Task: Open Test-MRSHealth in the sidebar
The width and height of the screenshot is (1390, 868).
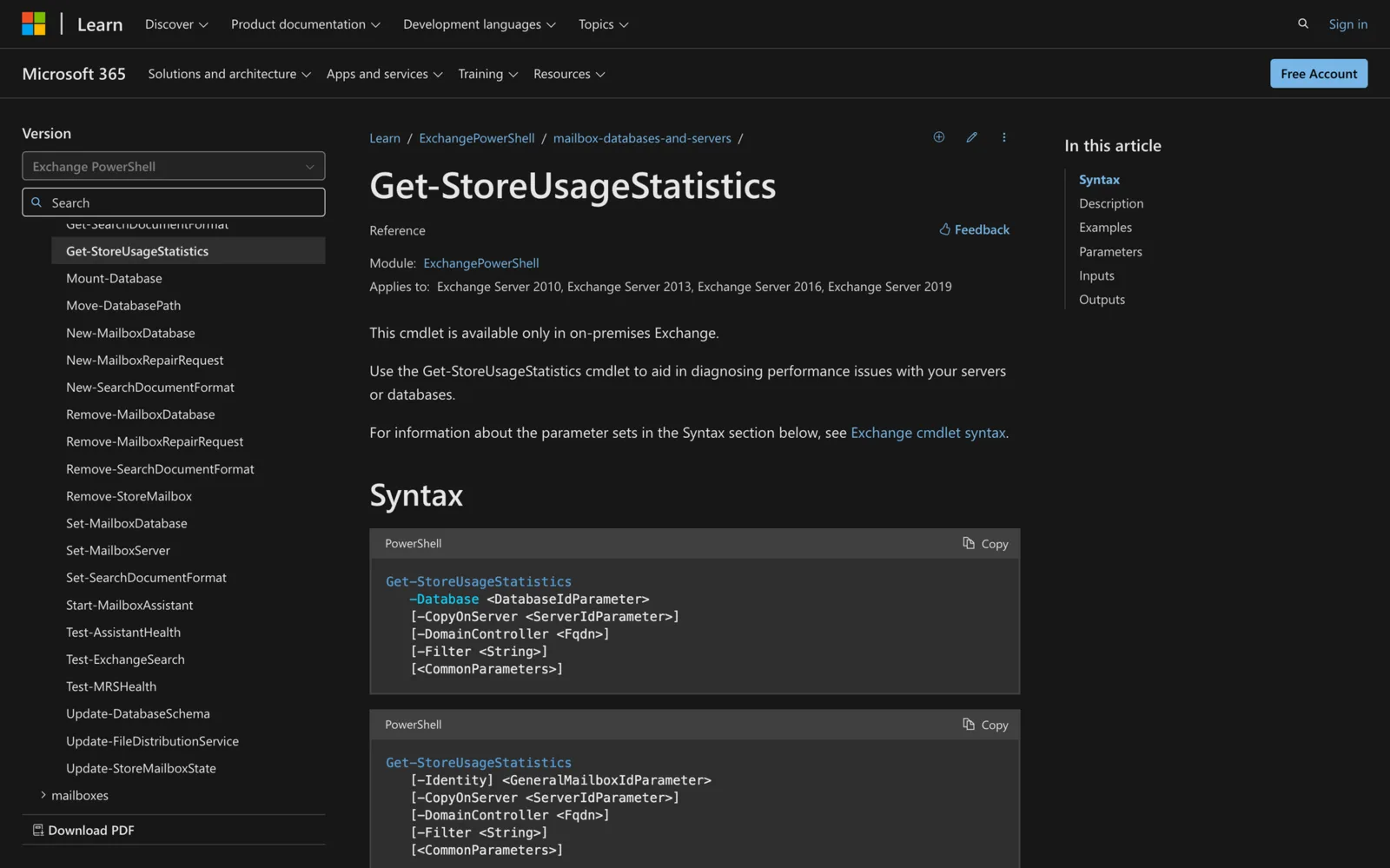Action: coord(111,686)
